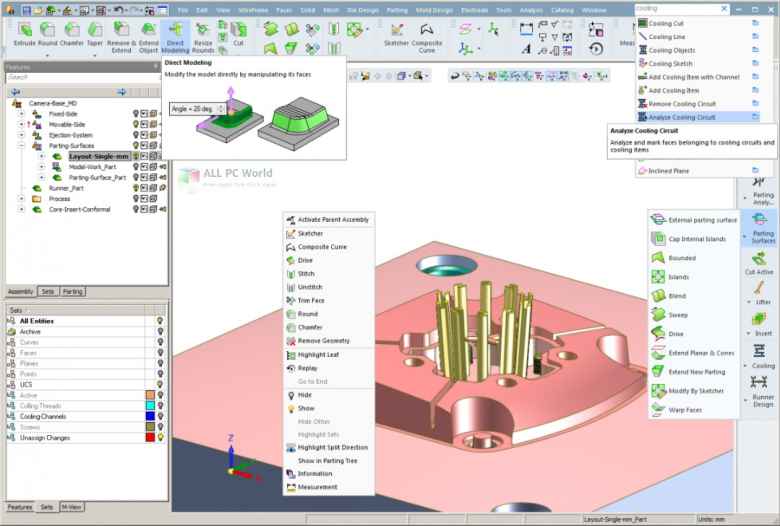This screenshot has height=526, width=780.
Task: Click the blue Cooling Channels color swatch
Action: click(149, 416)
